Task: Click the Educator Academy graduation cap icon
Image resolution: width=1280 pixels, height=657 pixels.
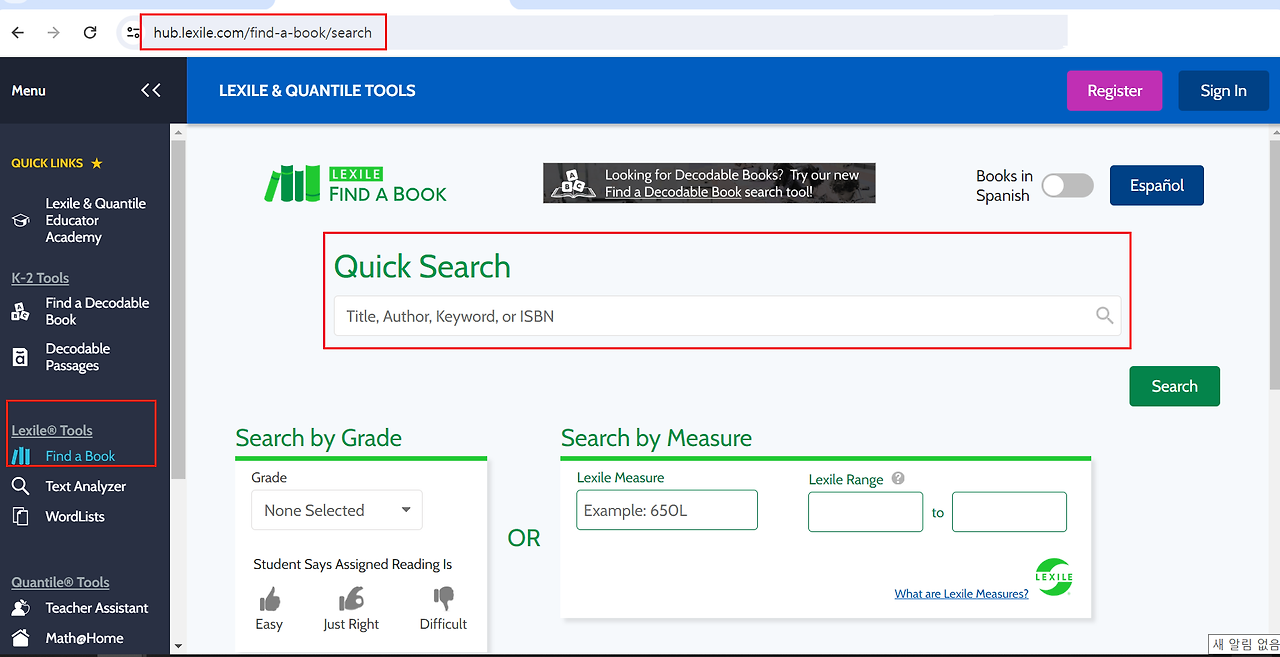Action: (20, 220)
